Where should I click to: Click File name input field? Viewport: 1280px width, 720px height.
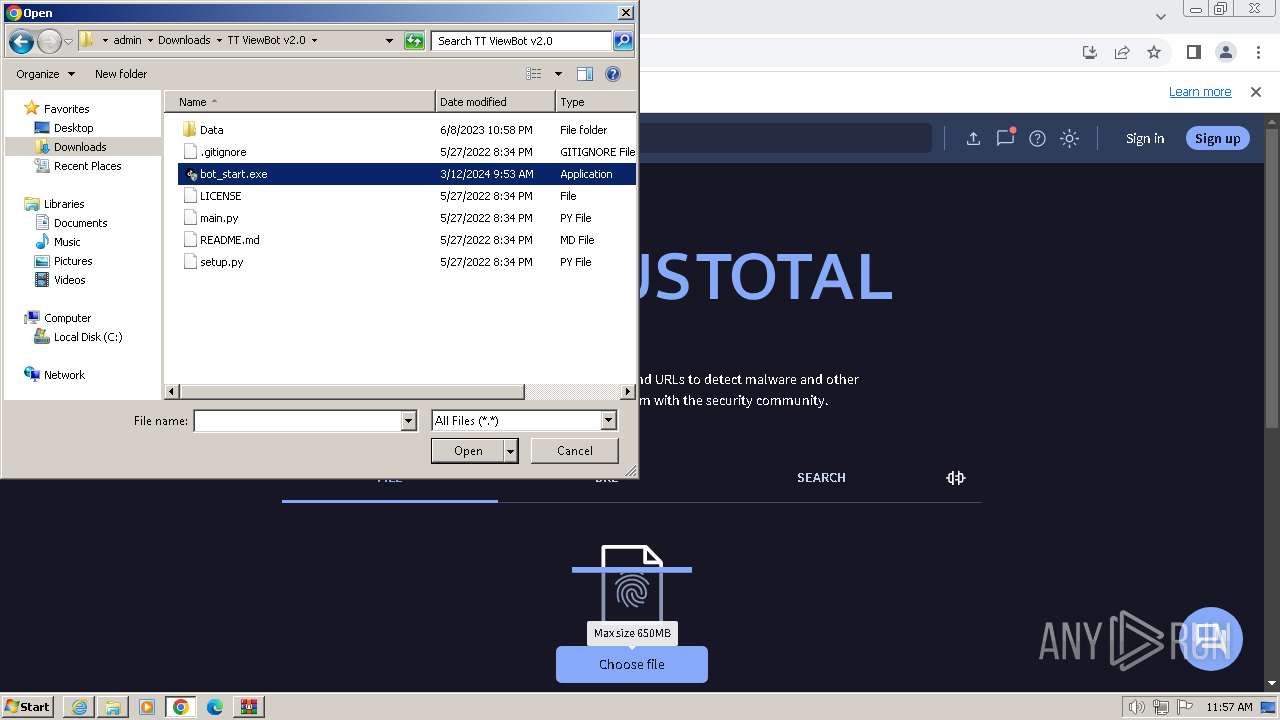[x=297, y=421]
